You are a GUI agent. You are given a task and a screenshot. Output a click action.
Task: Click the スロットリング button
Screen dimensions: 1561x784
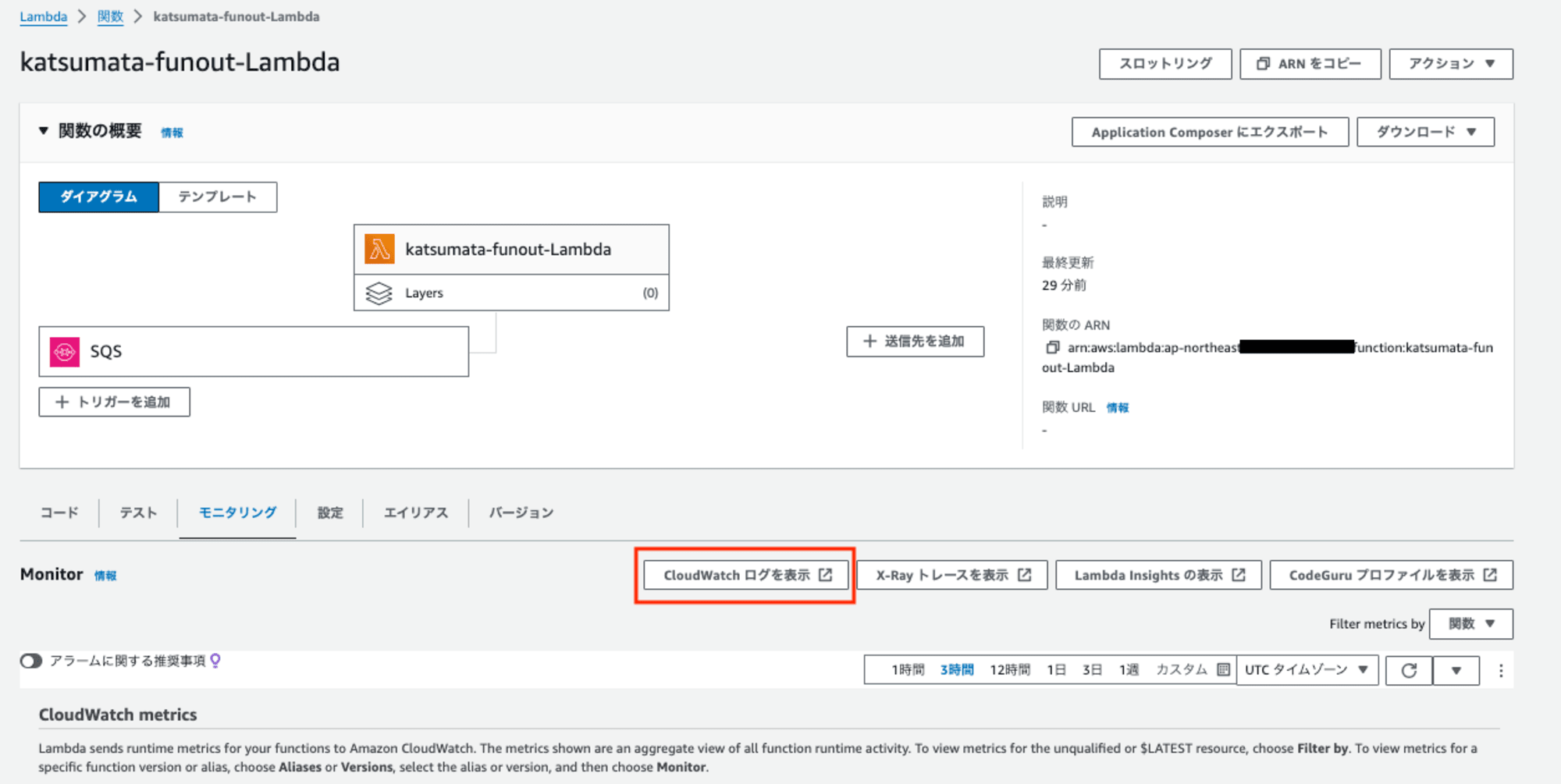click(1165, 64)
